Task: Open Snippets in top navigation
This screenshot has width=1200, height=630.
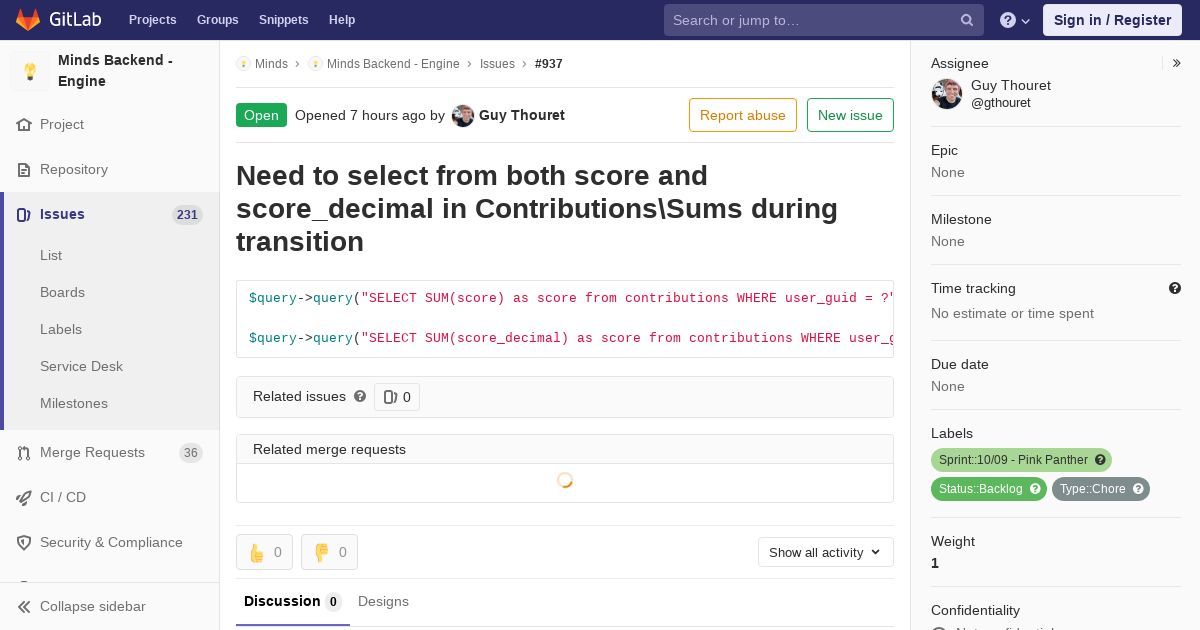Action: (283, 20)
